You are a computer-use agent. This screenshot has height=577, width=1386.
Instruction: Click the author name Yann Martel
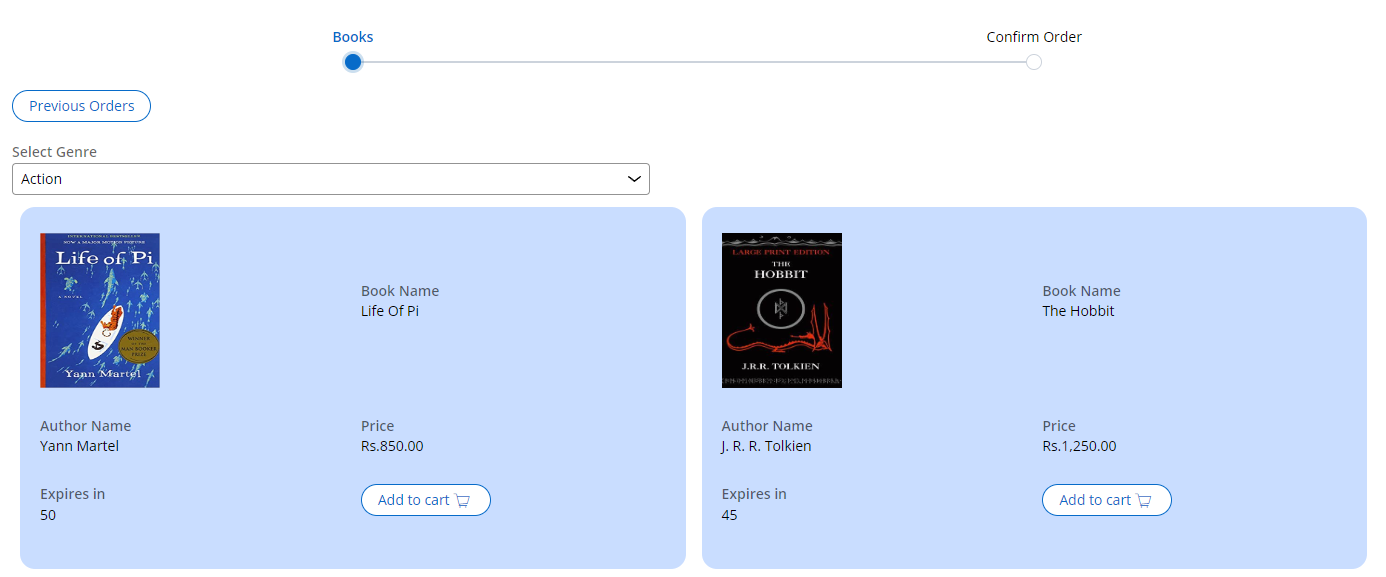[x=79, y=446]
